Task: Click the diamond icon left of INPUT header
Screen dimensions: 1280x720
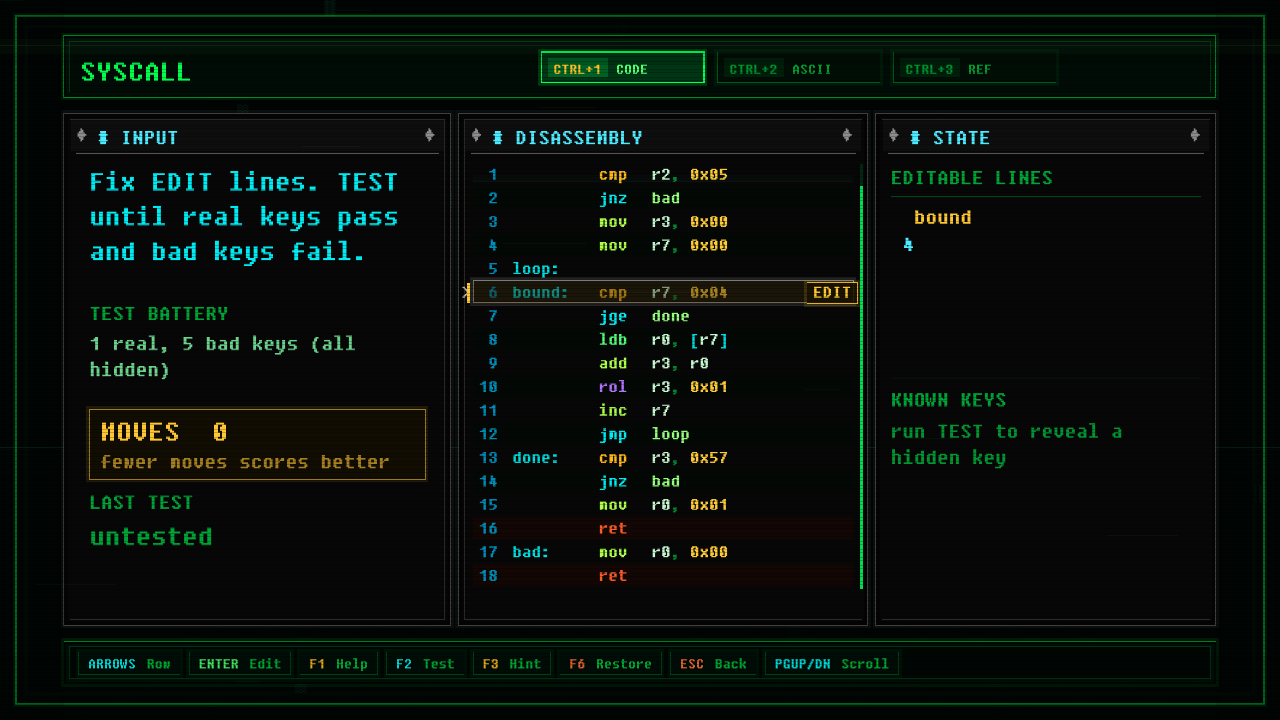Action: pos(82,136)
